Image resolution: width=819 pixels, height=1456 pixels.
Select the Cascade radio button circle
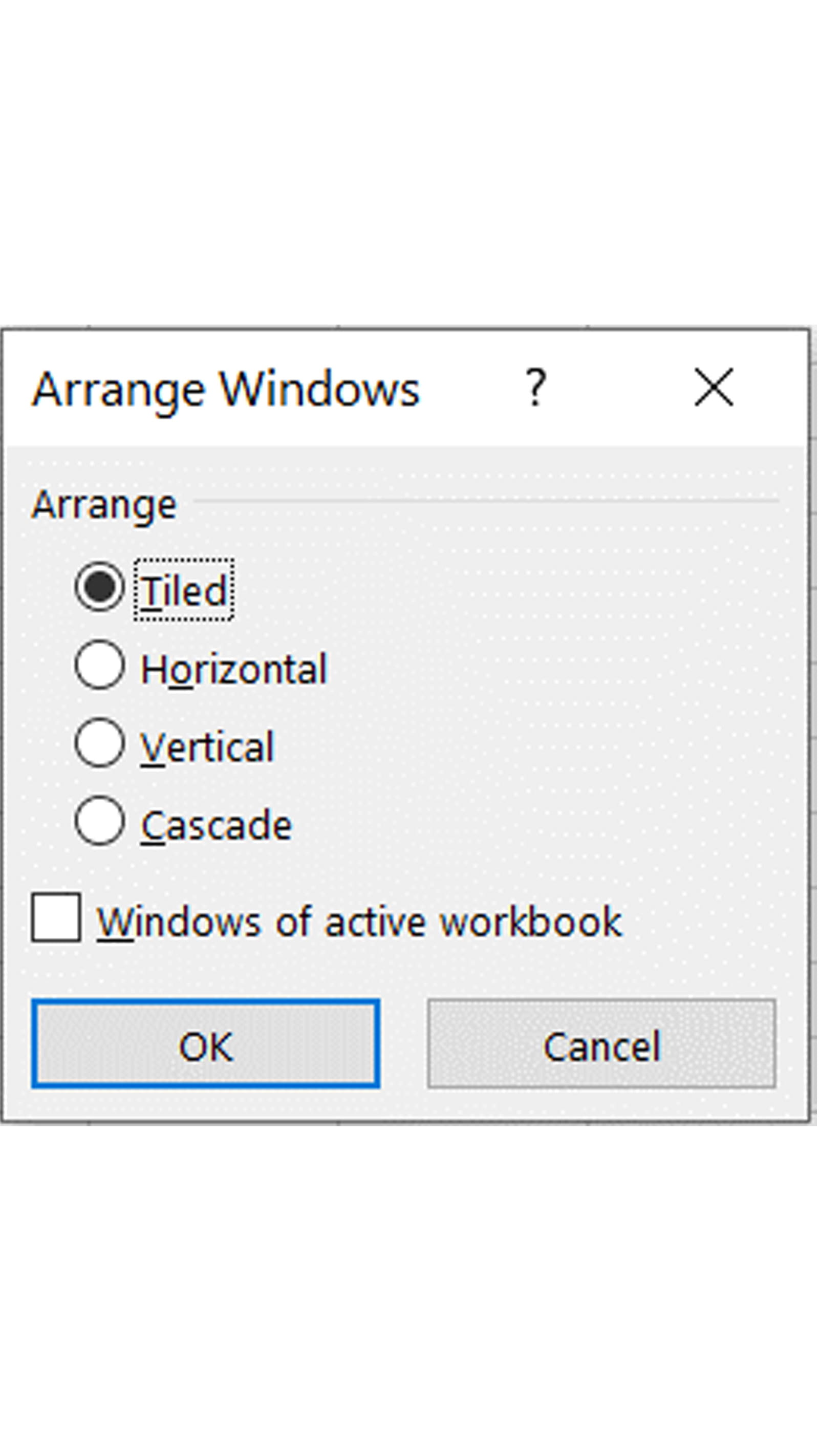click(x=99, y=821)
